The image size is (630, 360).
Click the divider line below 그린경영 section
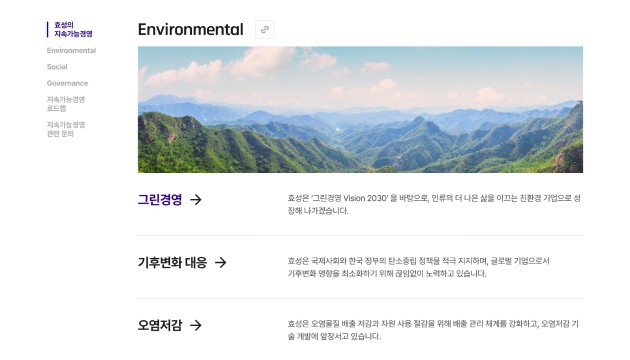(360, 235)
